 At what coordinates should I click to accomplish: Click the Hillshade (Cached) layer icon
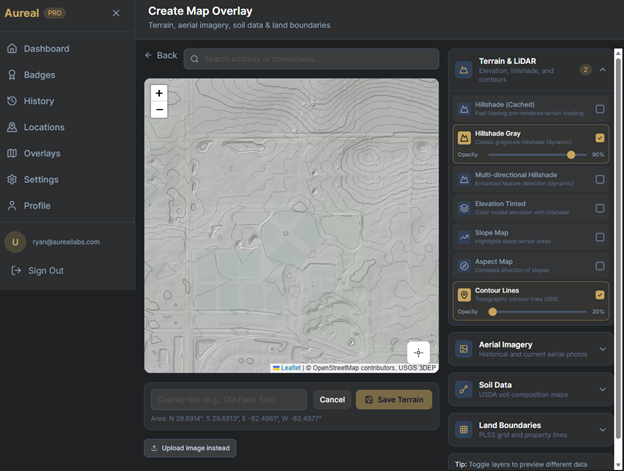[x=464, y=109]
